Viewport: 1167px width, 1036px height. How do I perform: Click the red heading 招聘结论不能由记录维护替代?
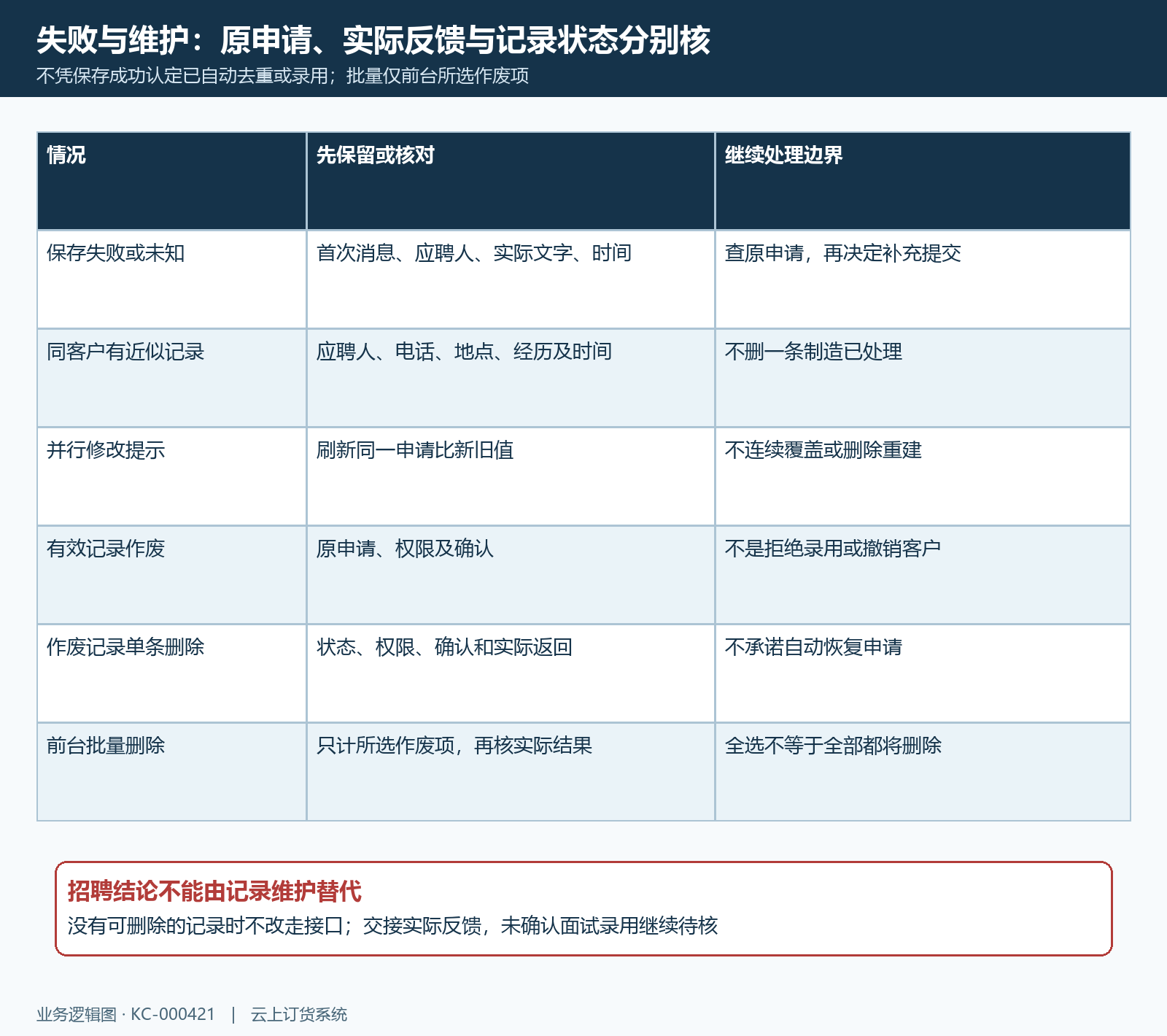214,892
